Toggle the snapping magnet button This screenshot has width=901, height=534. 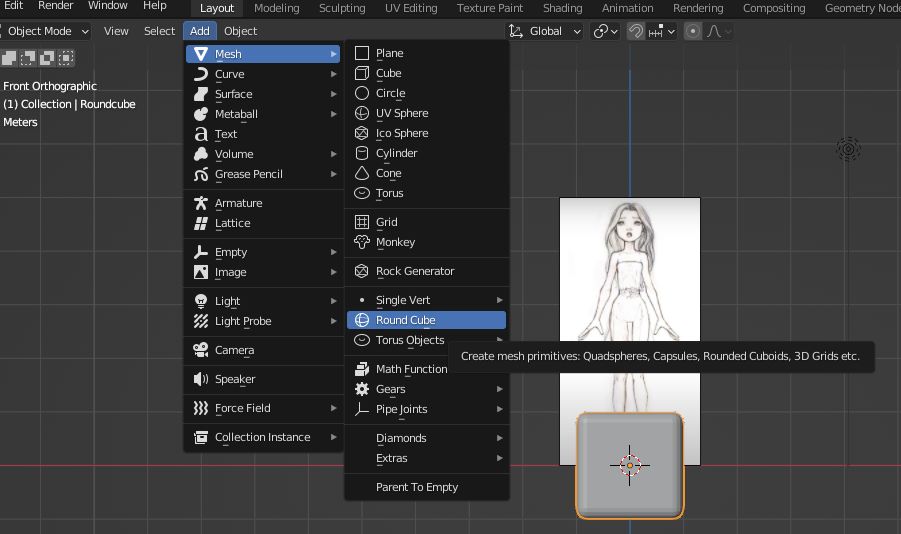pos(636,31)
